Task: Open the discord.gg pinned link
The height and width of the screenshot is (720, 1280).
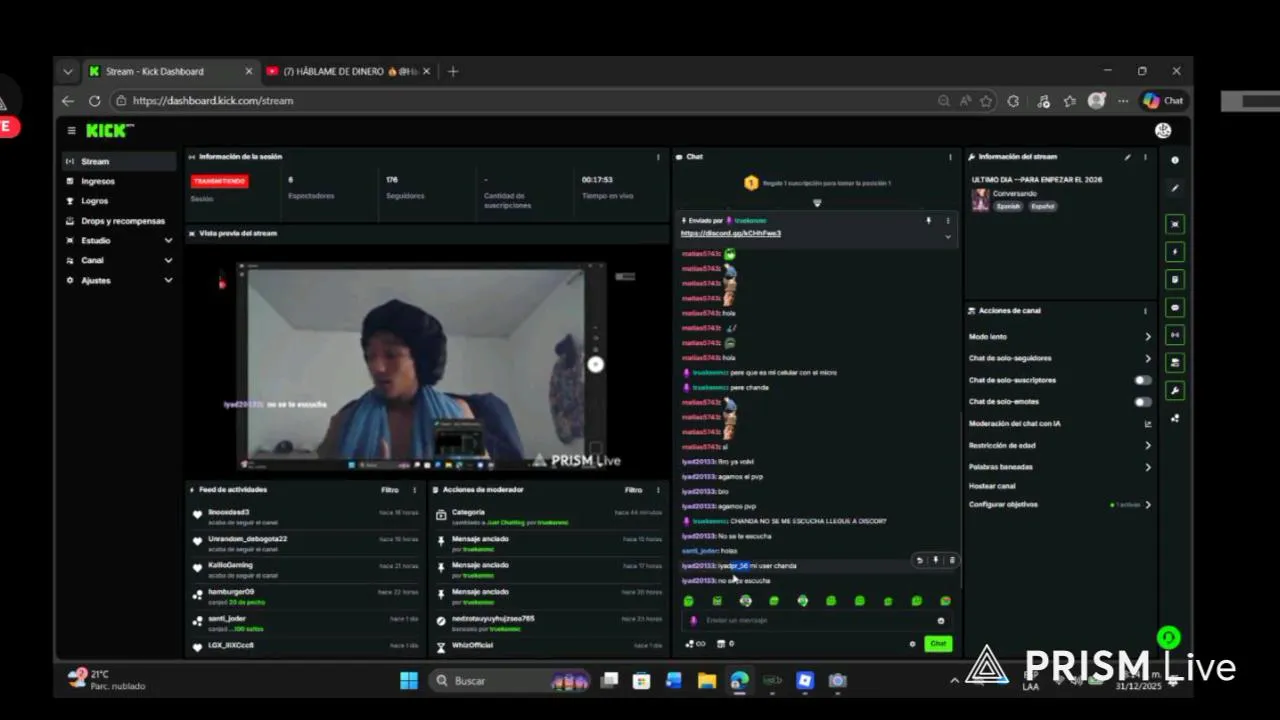Action: tap(731, 234)
